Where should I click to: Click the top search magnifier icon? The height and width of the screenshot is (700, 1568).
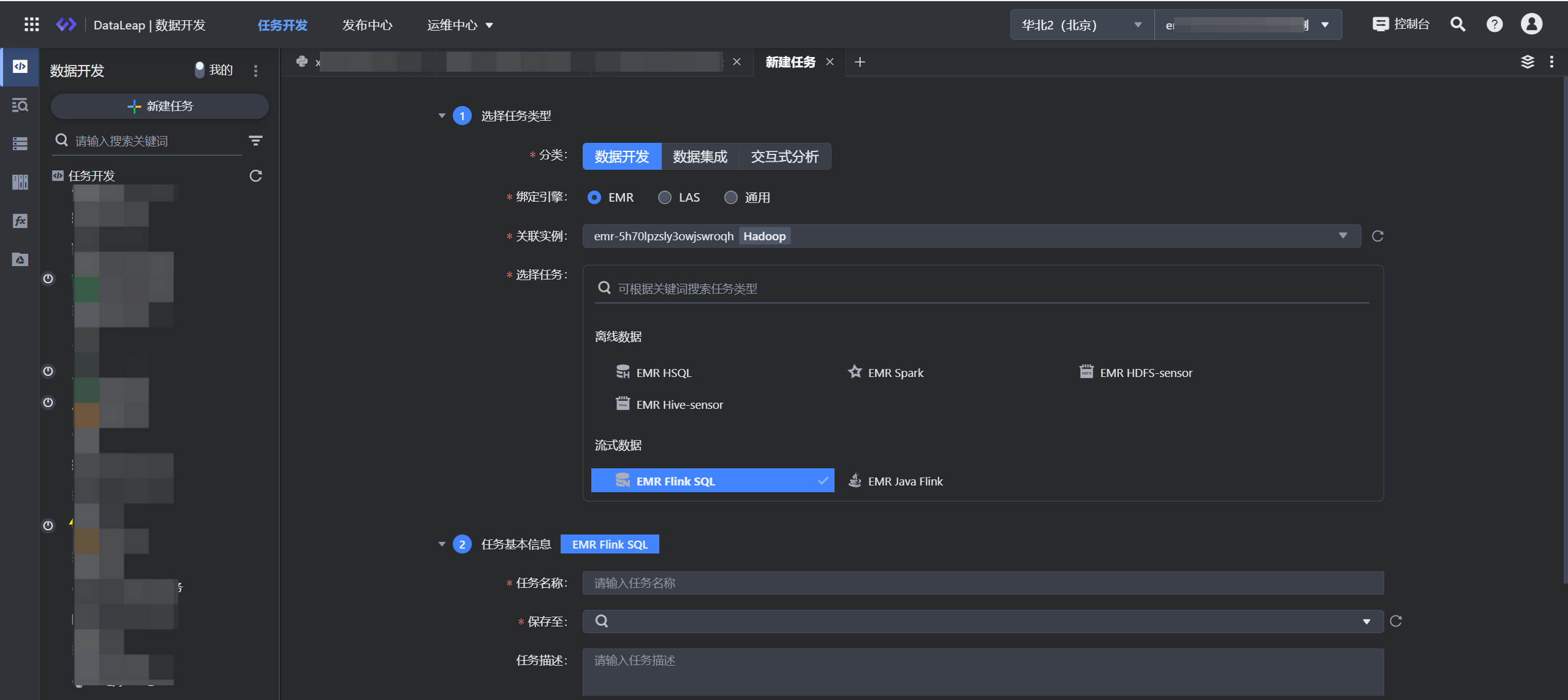pyautogui.click(x=1458, y=25)
